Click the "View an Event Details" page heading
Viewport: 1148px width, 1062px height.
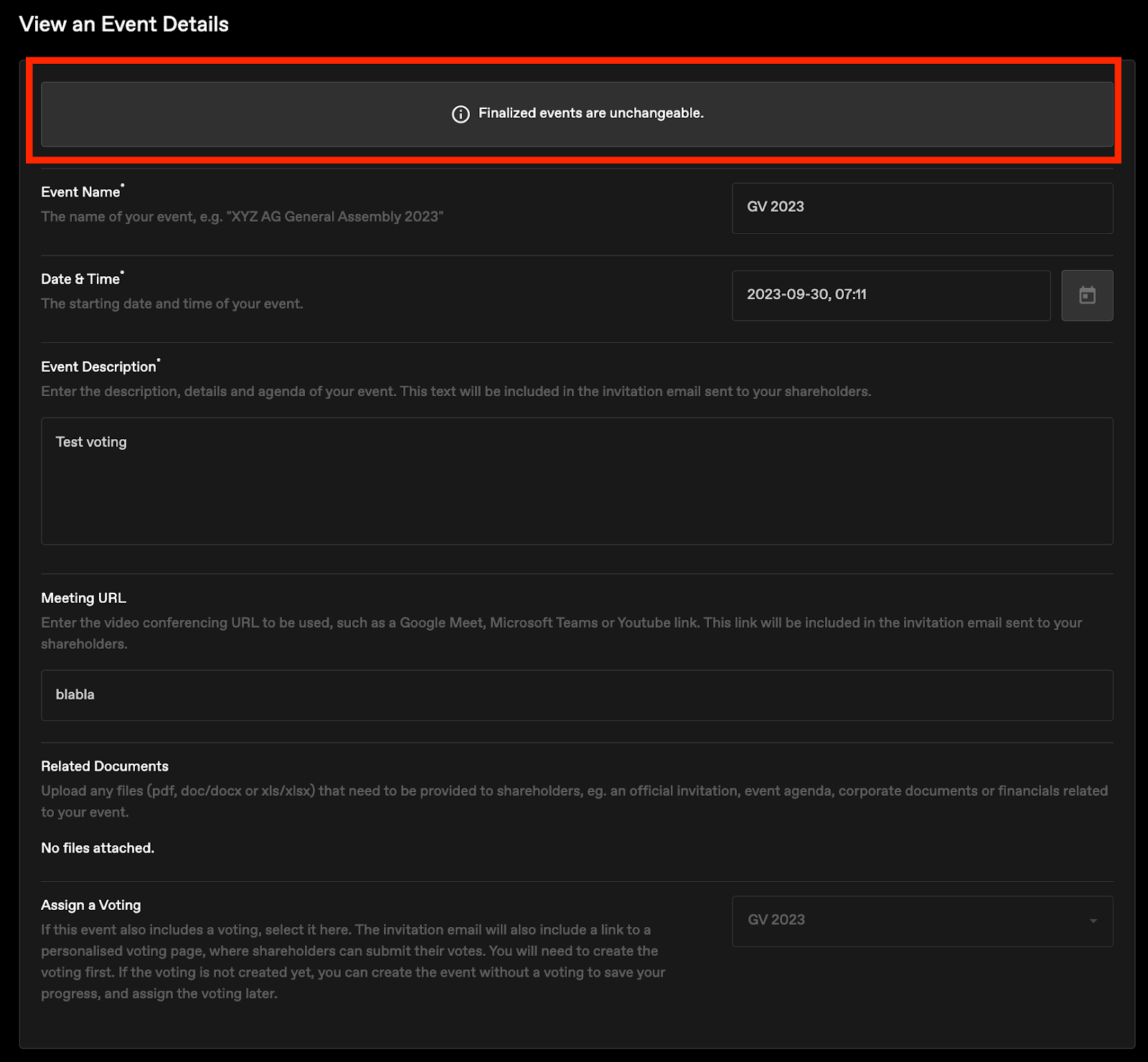[124, 24]
